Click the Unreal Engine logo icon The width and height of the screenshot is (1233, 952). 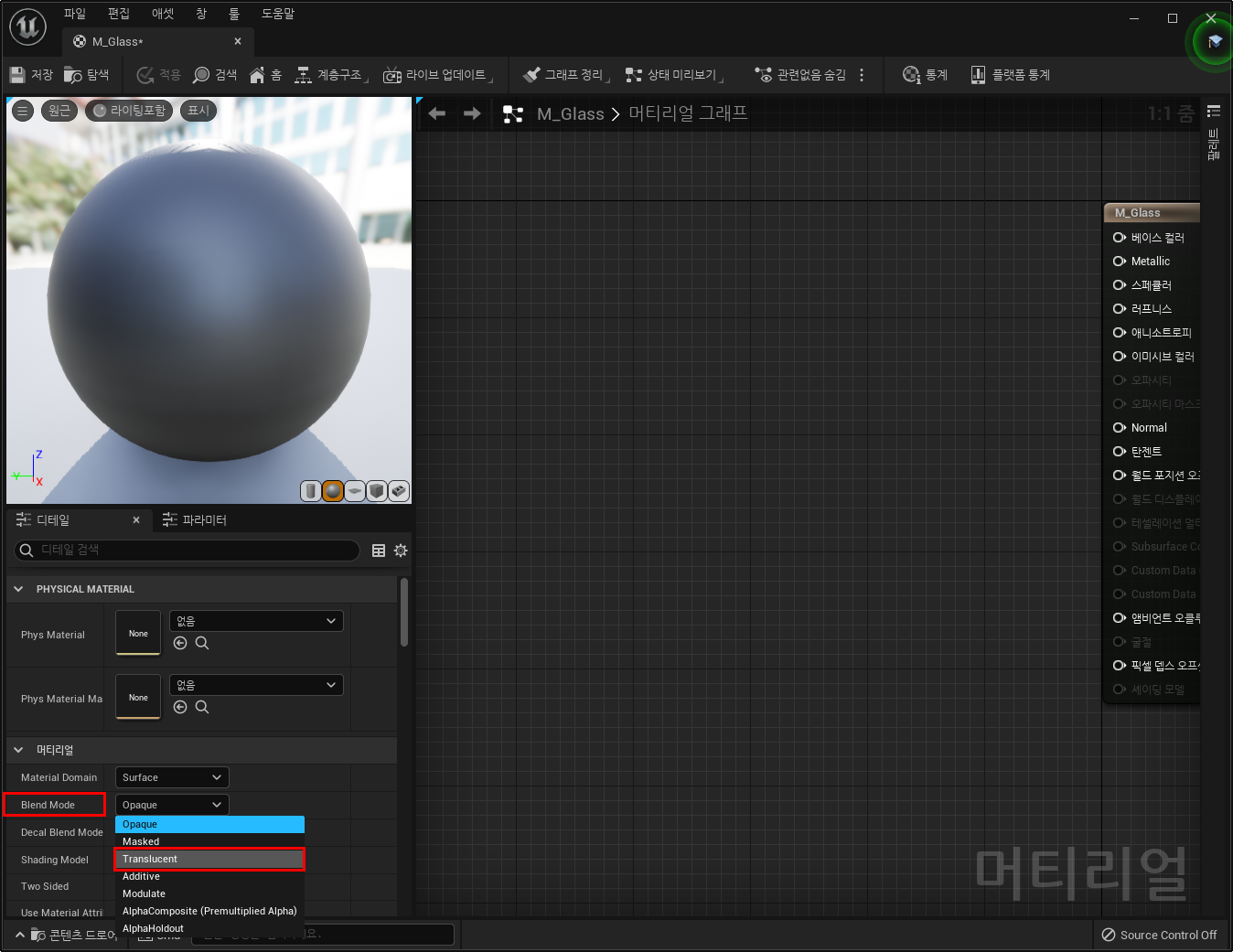point(27,27)
